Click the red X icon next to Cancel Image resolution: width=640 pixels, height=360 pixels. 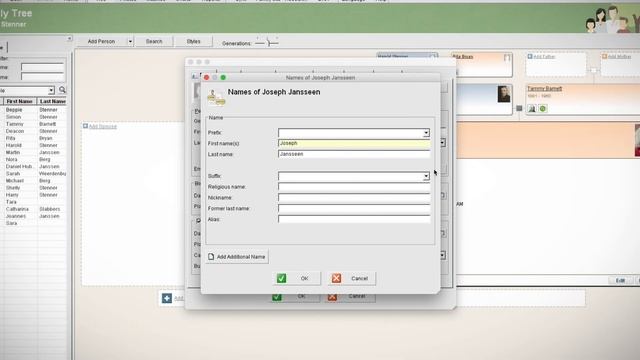point(336,278)
